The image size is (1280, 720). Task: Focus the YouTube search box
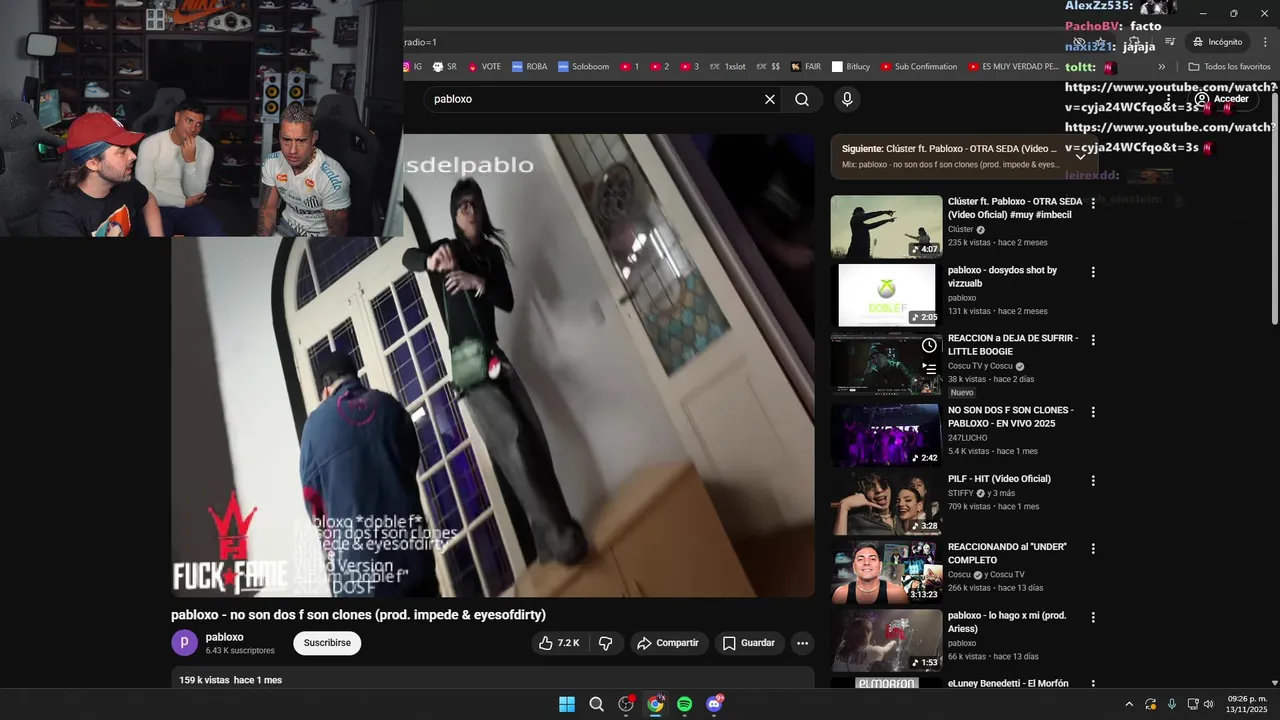[x=595, y=99]
